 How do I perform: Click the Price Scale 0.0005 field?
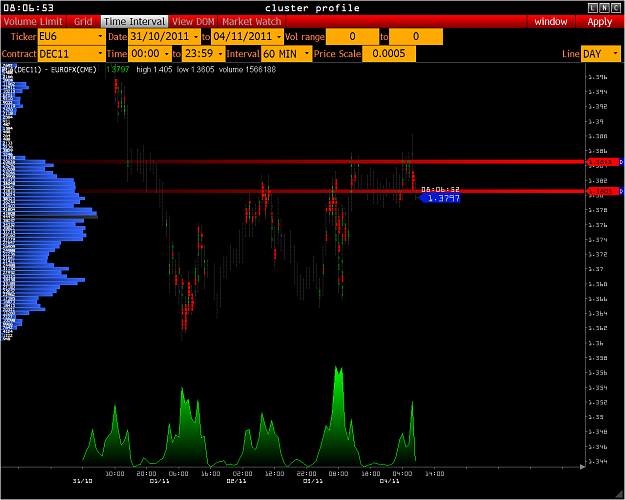[389, 53]
